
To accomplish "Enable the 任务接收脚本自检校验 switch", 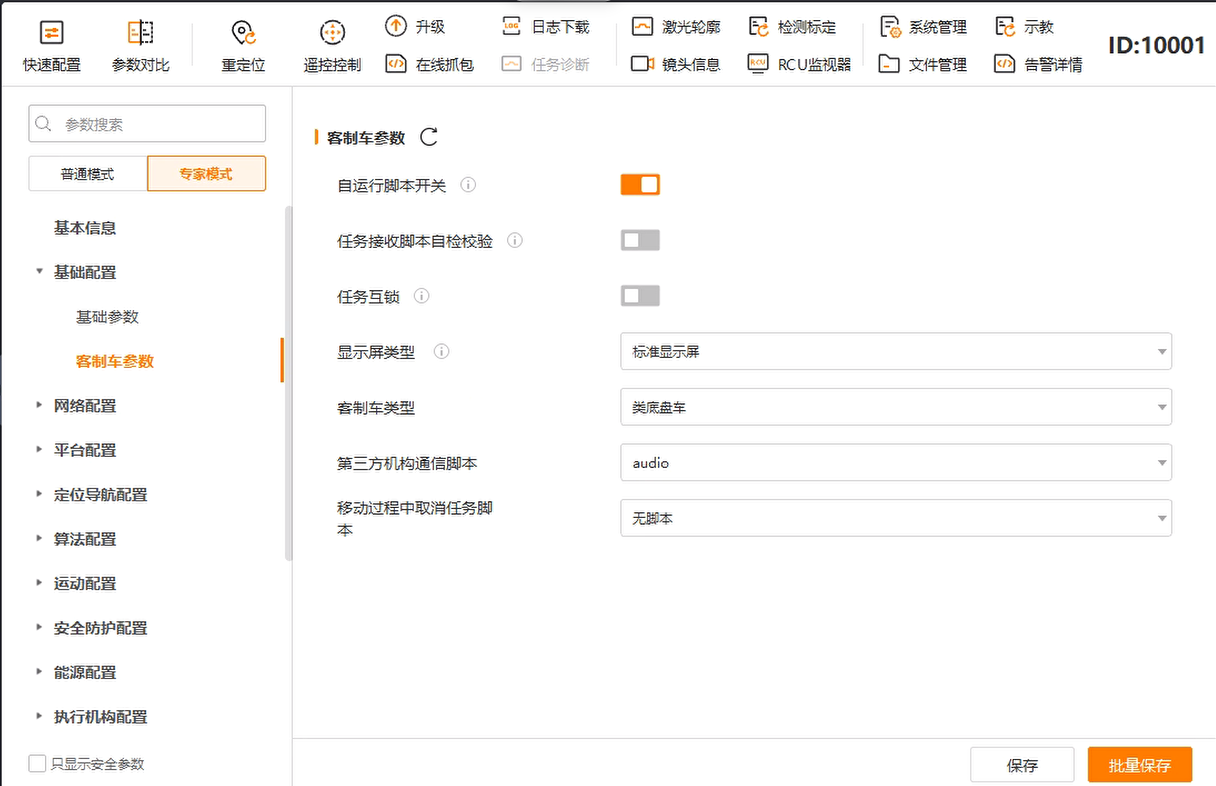I will tap(640, 240).
